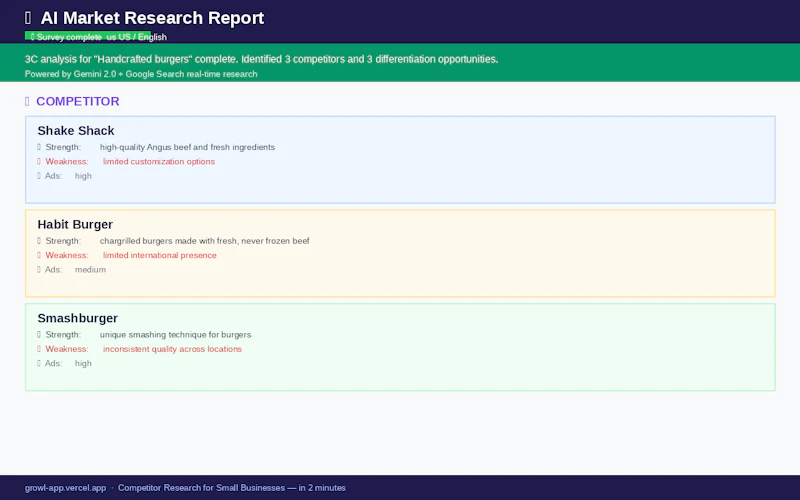Click the Strength icon in the Shake Shack card

39,147
